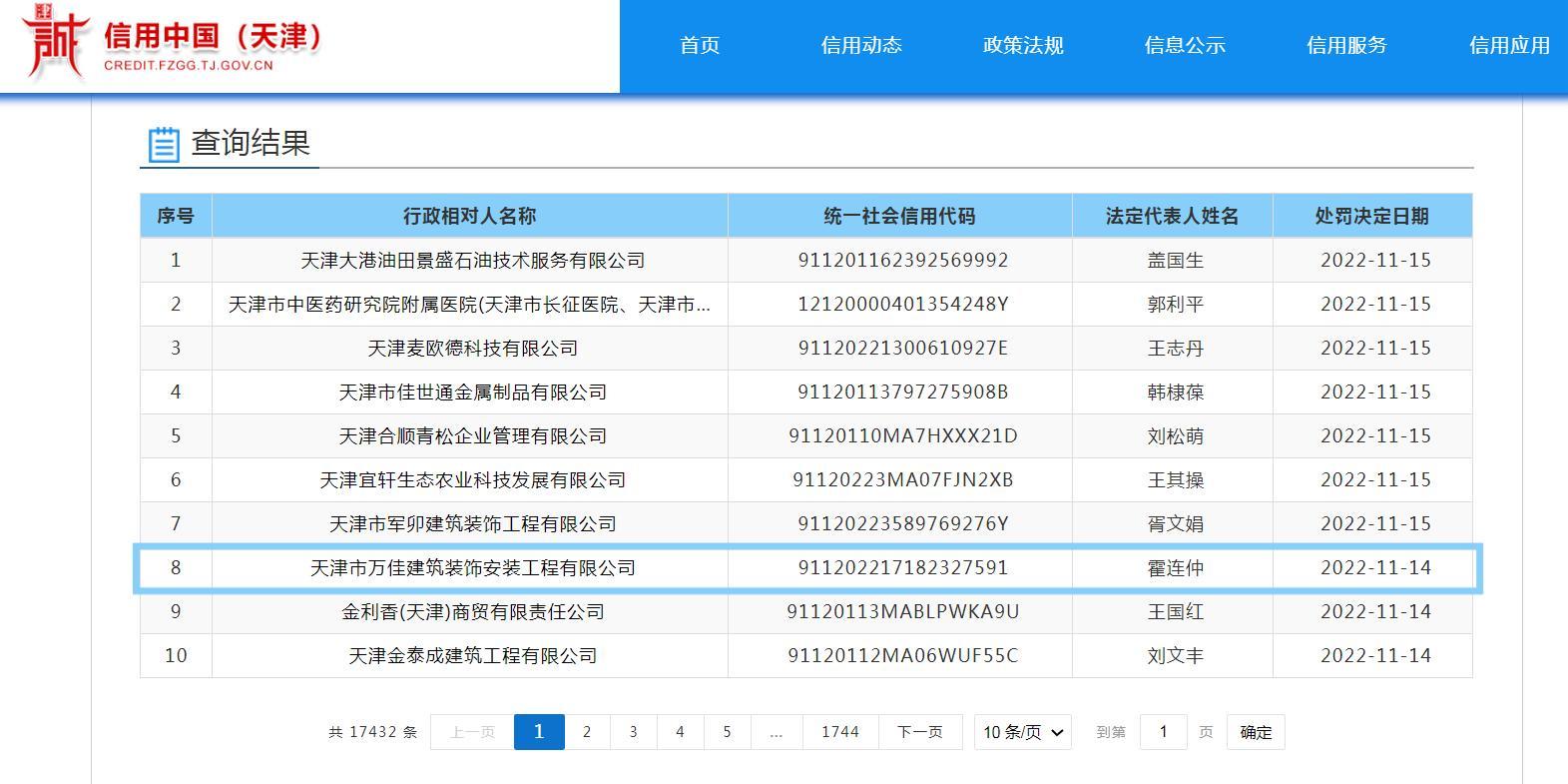Click credit code 91120113MABLPWKA9U

point(903,612)
